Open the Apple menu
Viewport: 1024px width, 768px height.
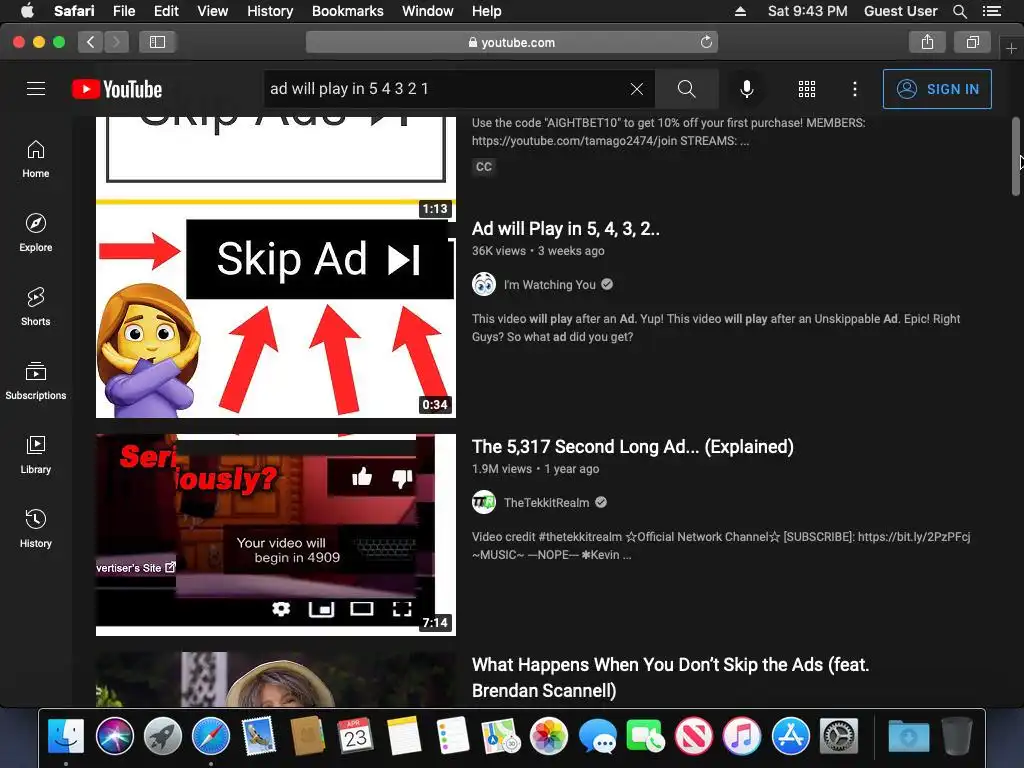click(x=27, y=11)
